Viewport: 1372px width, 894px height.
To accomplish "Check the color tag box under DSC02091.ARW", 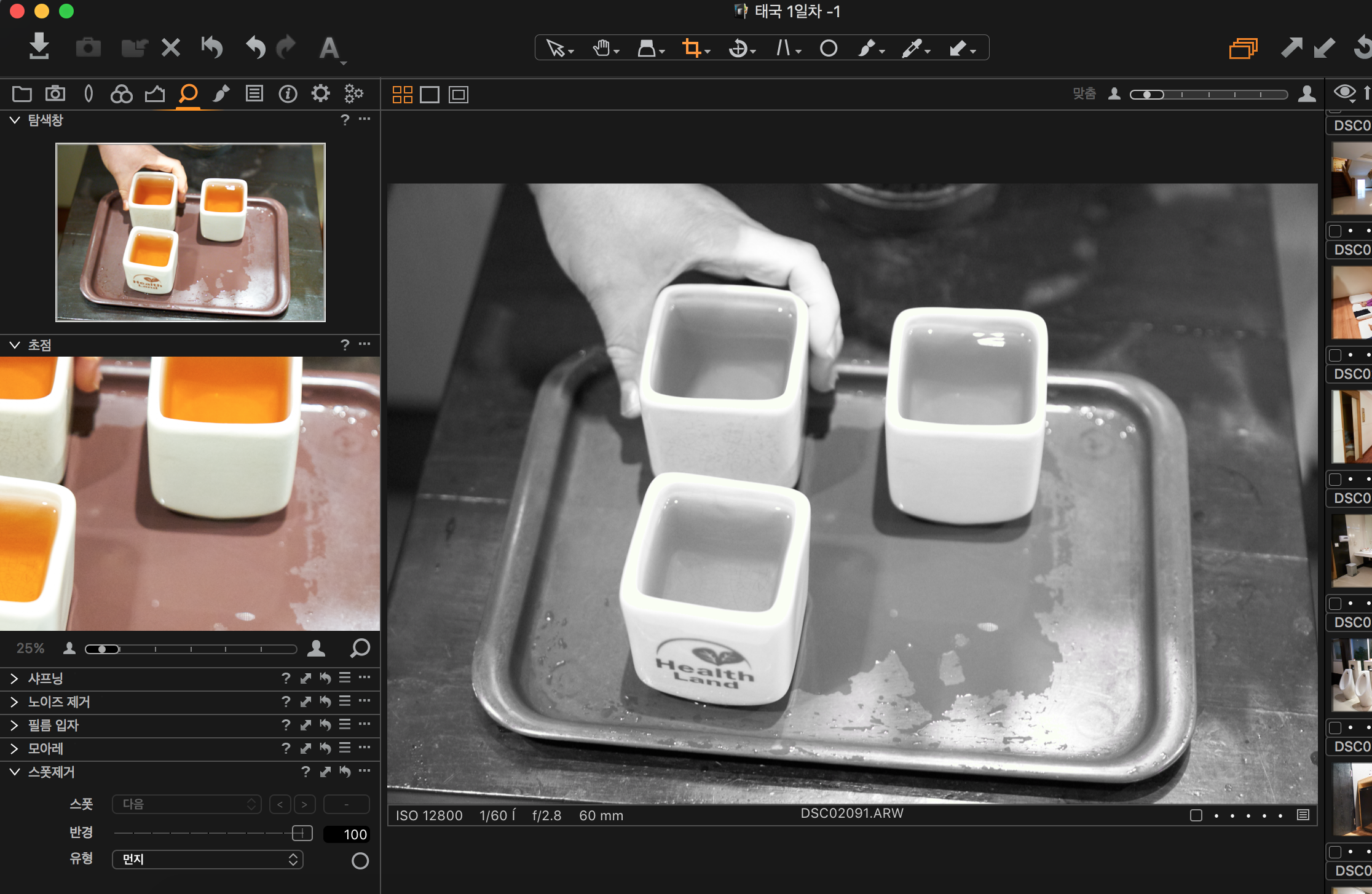I will (x=1196, y=815).
